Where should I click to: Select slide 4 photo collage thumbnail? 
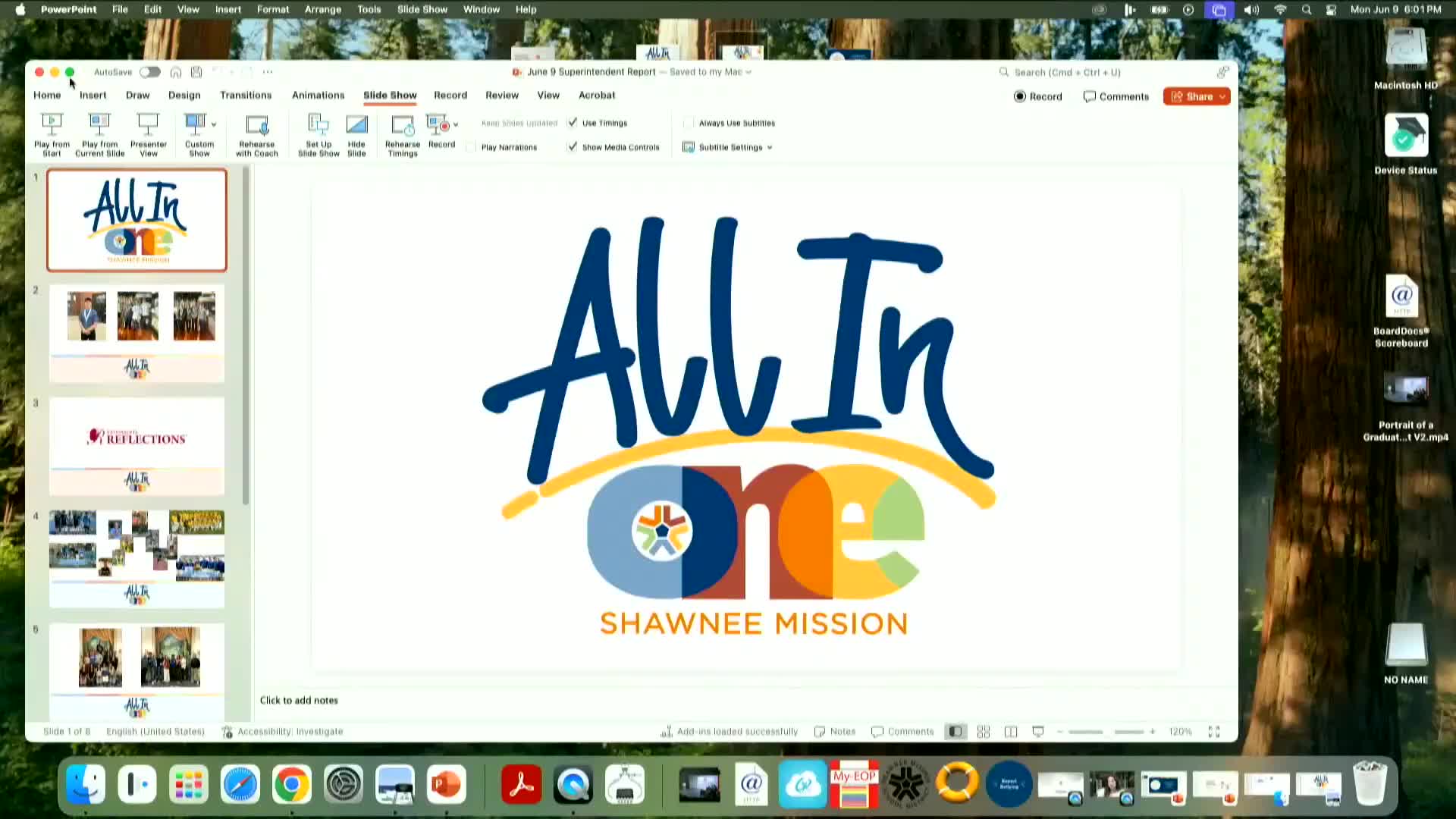pos(137,560)
